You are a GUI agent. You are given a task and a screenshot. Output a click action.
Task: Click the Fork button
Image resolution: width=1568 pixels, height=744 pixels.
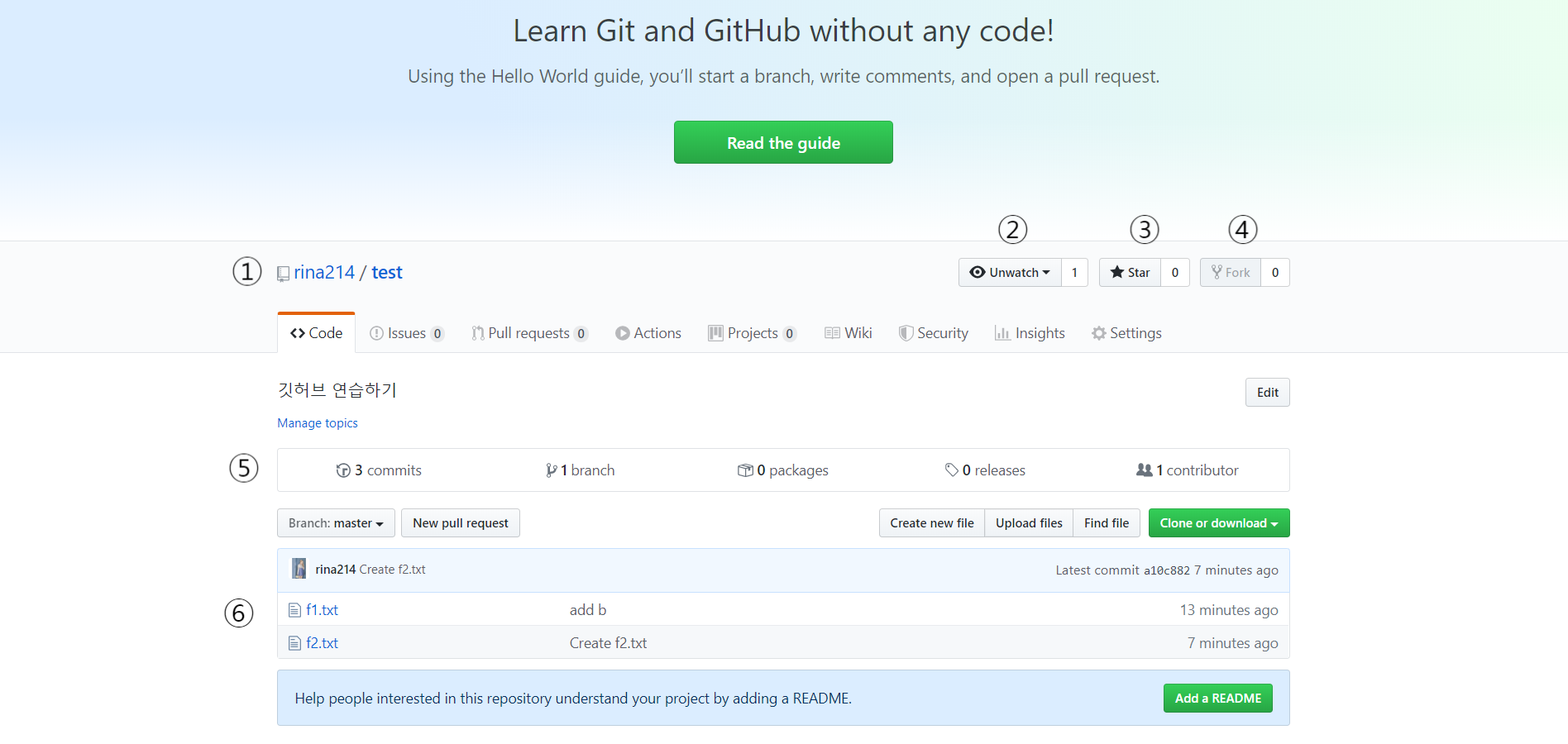pyautogui.click(x=1231, y=273)
